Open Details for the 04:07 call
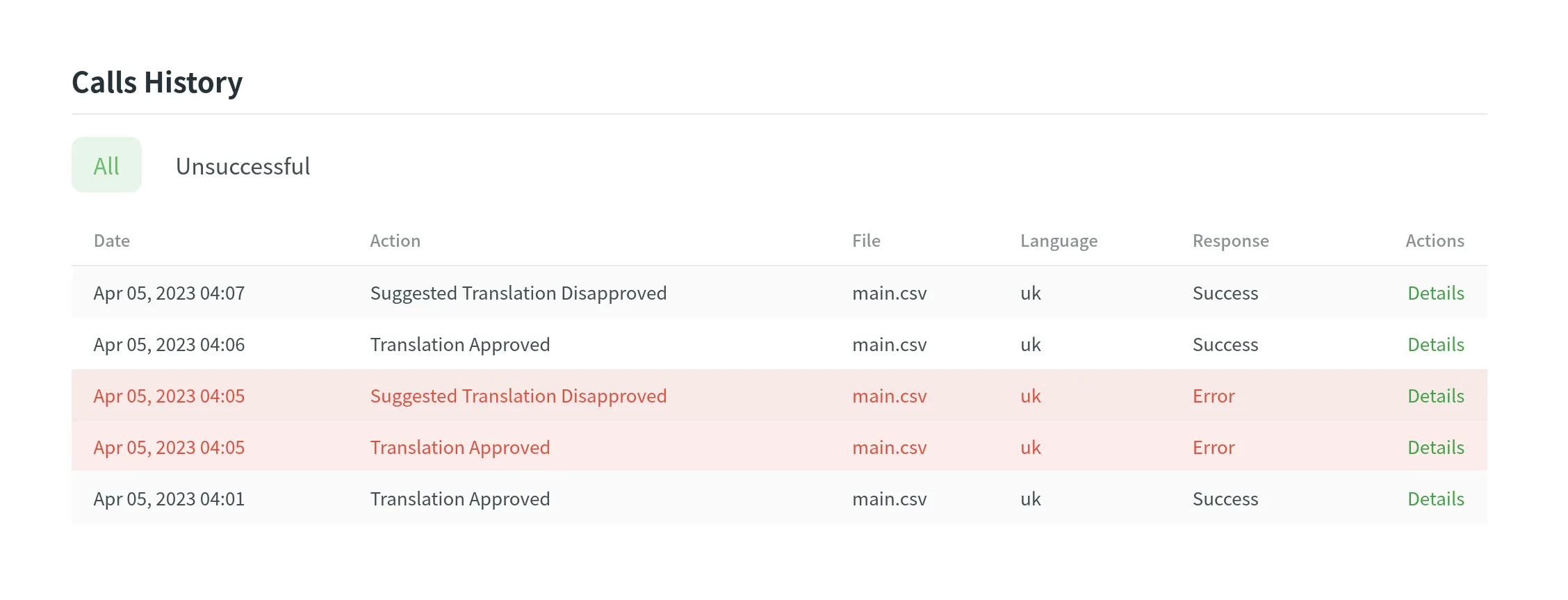1568x600 pixels. 1435,293
